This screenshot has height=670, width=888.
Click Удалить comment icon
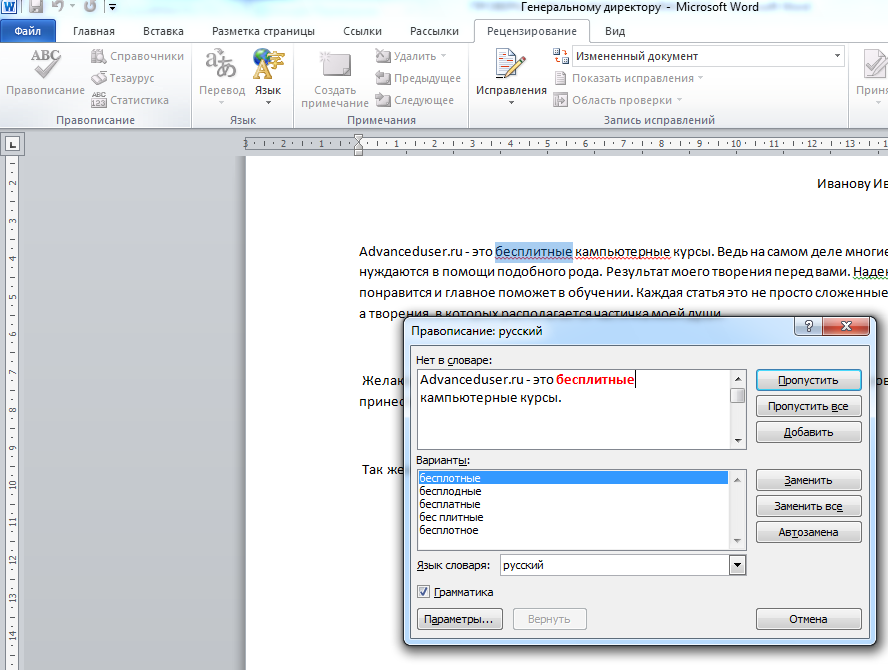383,56
